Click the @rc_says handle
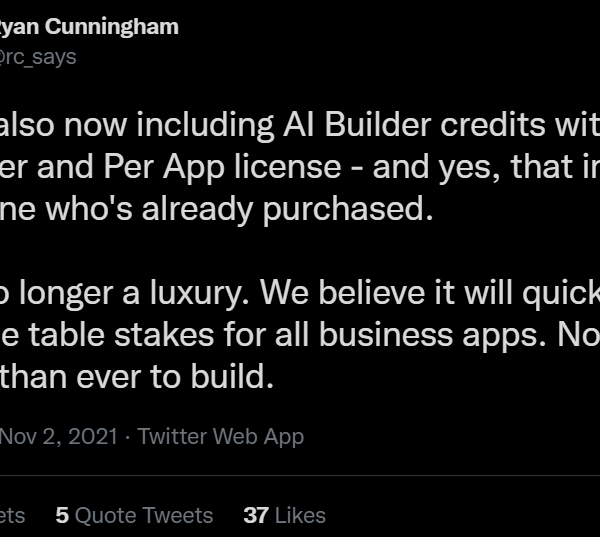Image resolution: width=600 pixels, height=537 pixels. [38, 57]
